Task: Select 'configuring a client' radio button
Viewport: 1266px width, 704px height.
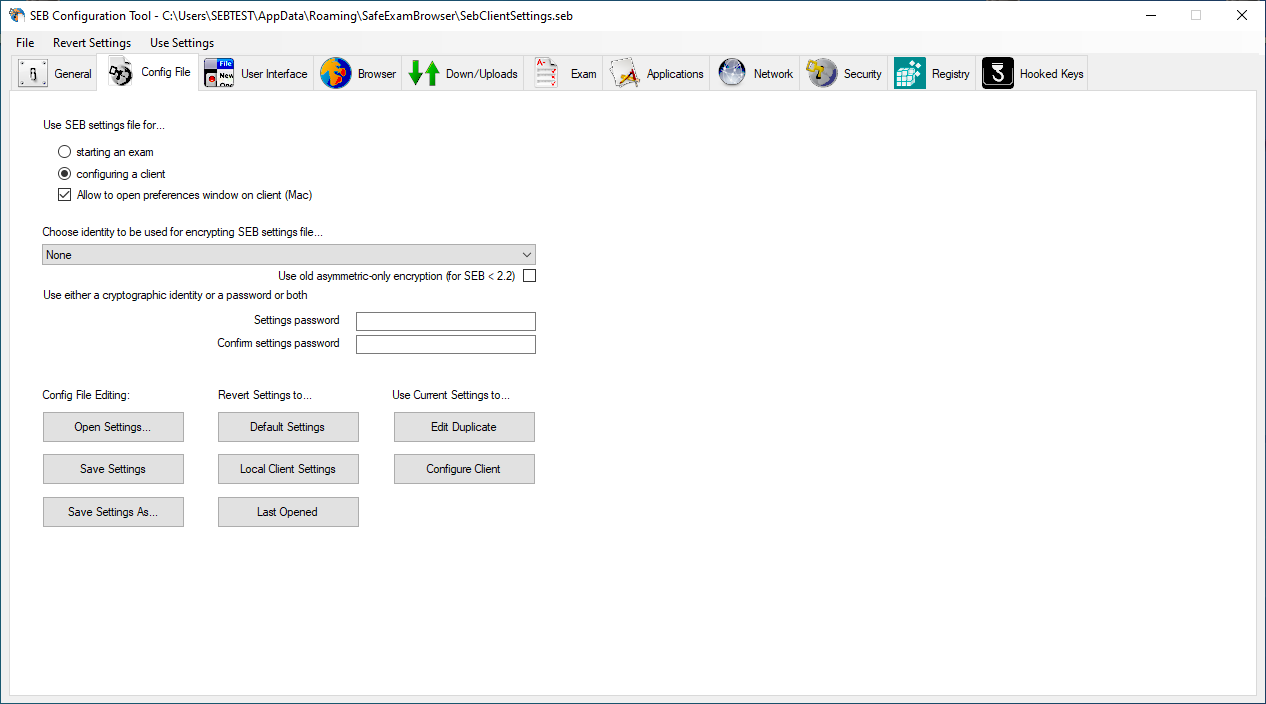Action: click(x=65, y=174)
